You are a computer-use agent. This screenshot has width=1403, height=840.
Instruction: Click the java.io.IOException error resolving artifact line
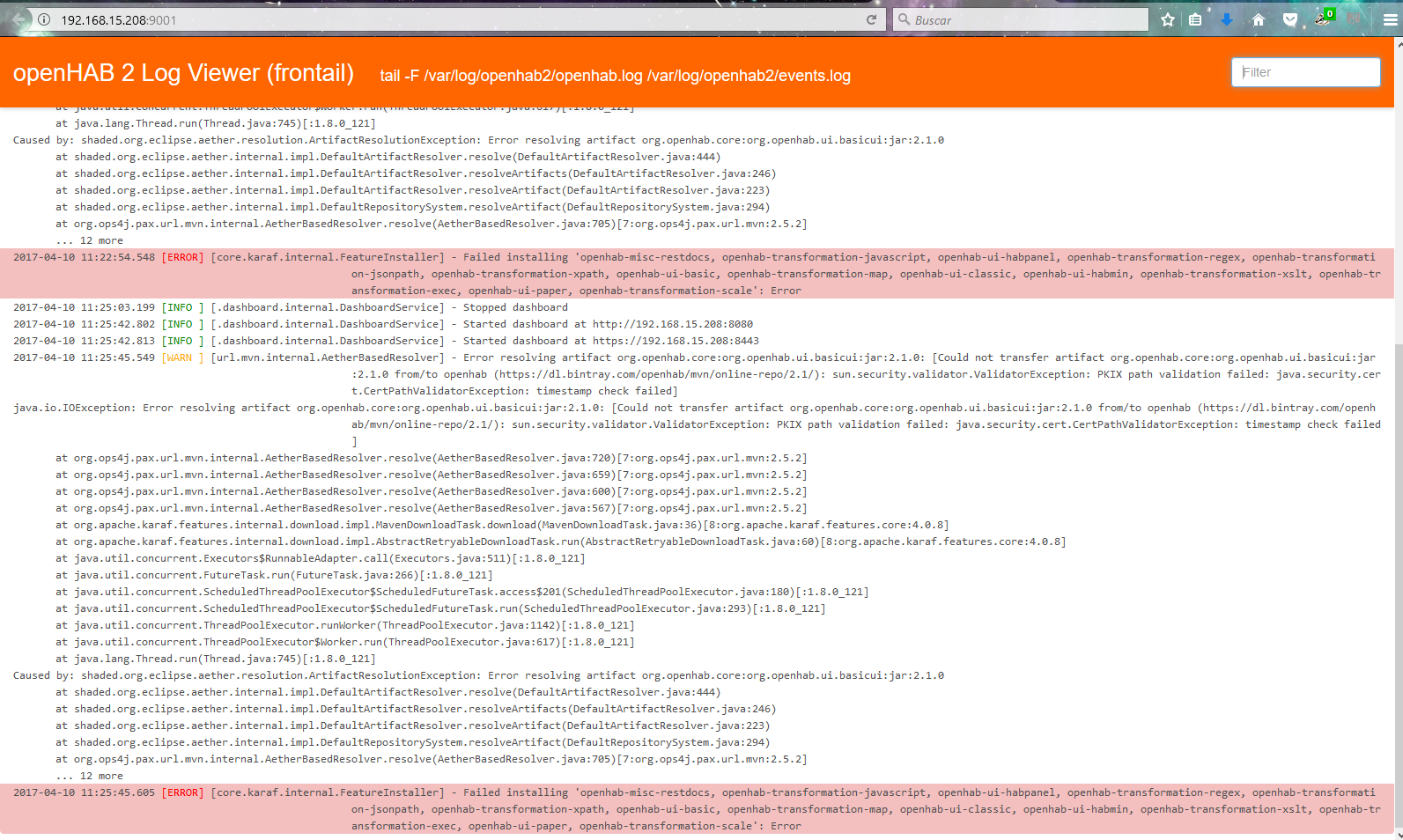click(697, 424)
